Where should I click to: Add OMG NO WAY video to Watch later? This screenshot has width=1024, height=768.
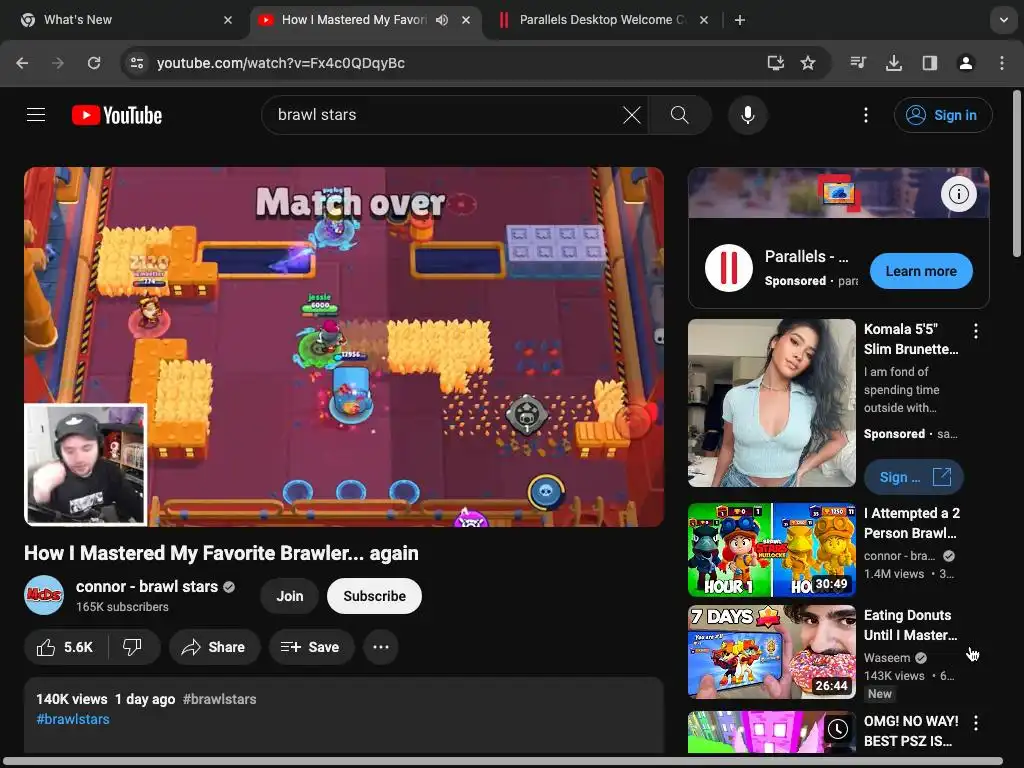click(x=838, y=729)
